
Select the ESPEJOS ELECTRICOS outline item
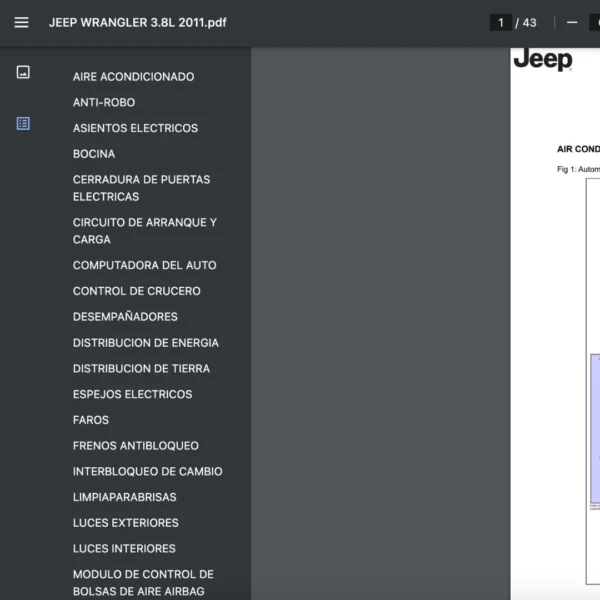click(132, 395)
